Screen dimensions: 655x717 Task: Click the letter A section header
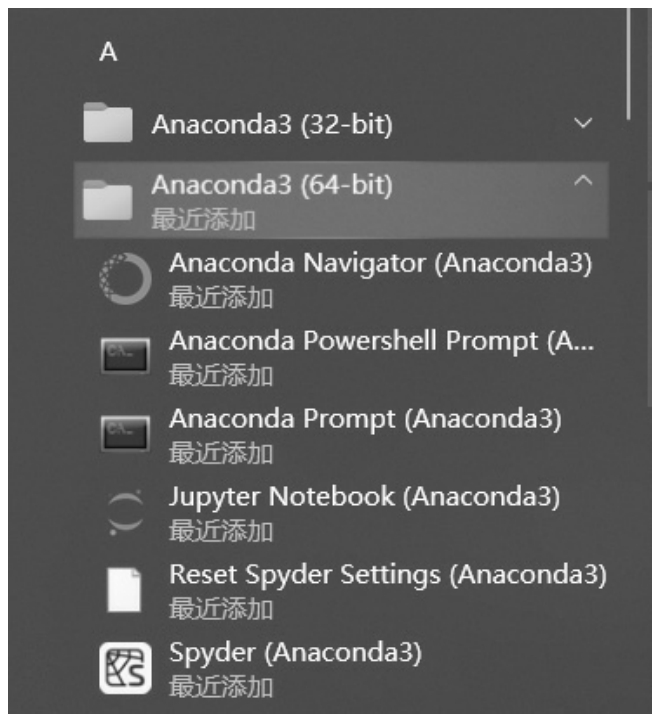tap(108, 52)
